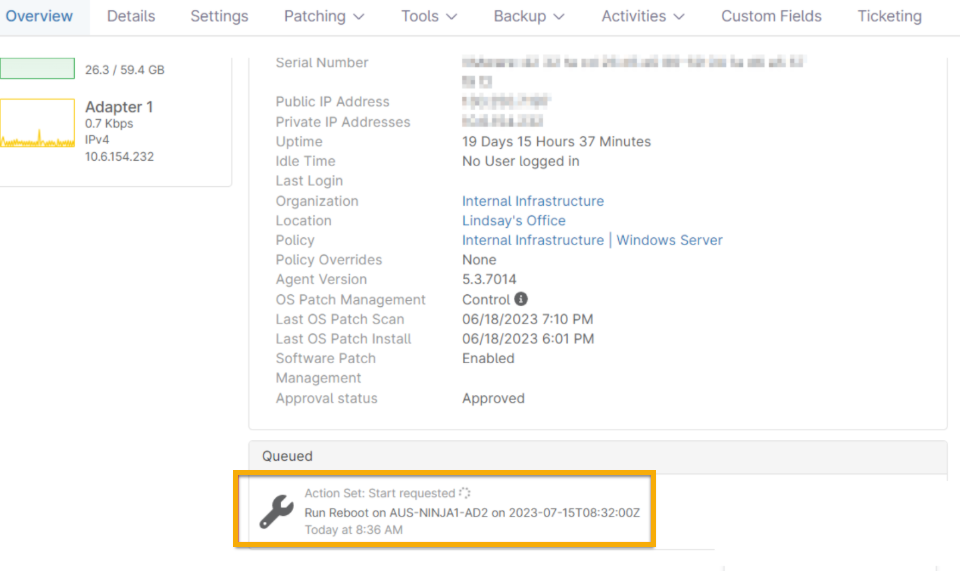Click the Adapter 1 network graph thumbnail
The width and height of the screenshot is (960, 571).
(38, 123)
